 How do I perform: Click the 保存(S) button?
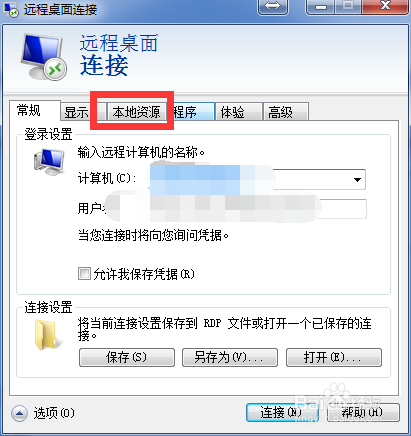coord(127,358)
